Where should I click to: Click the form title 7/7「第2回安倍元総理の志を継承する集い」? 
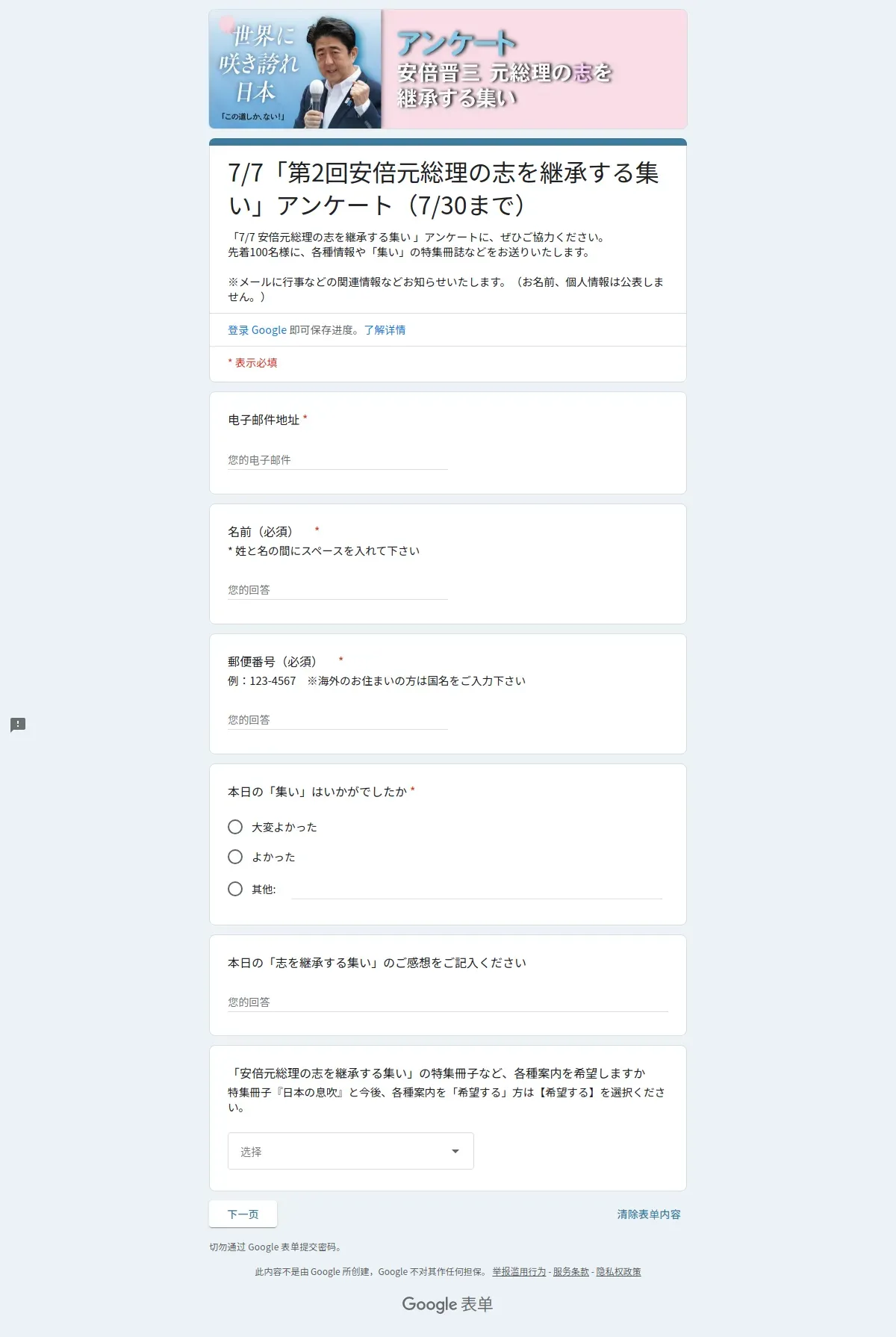click(x=444, y=188)
